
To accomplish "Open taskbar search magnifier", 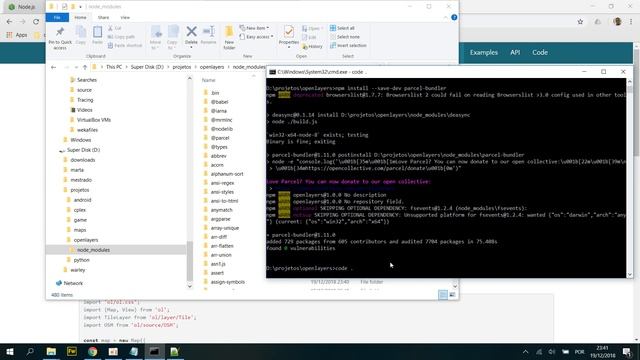I will [x=30, y=351].
